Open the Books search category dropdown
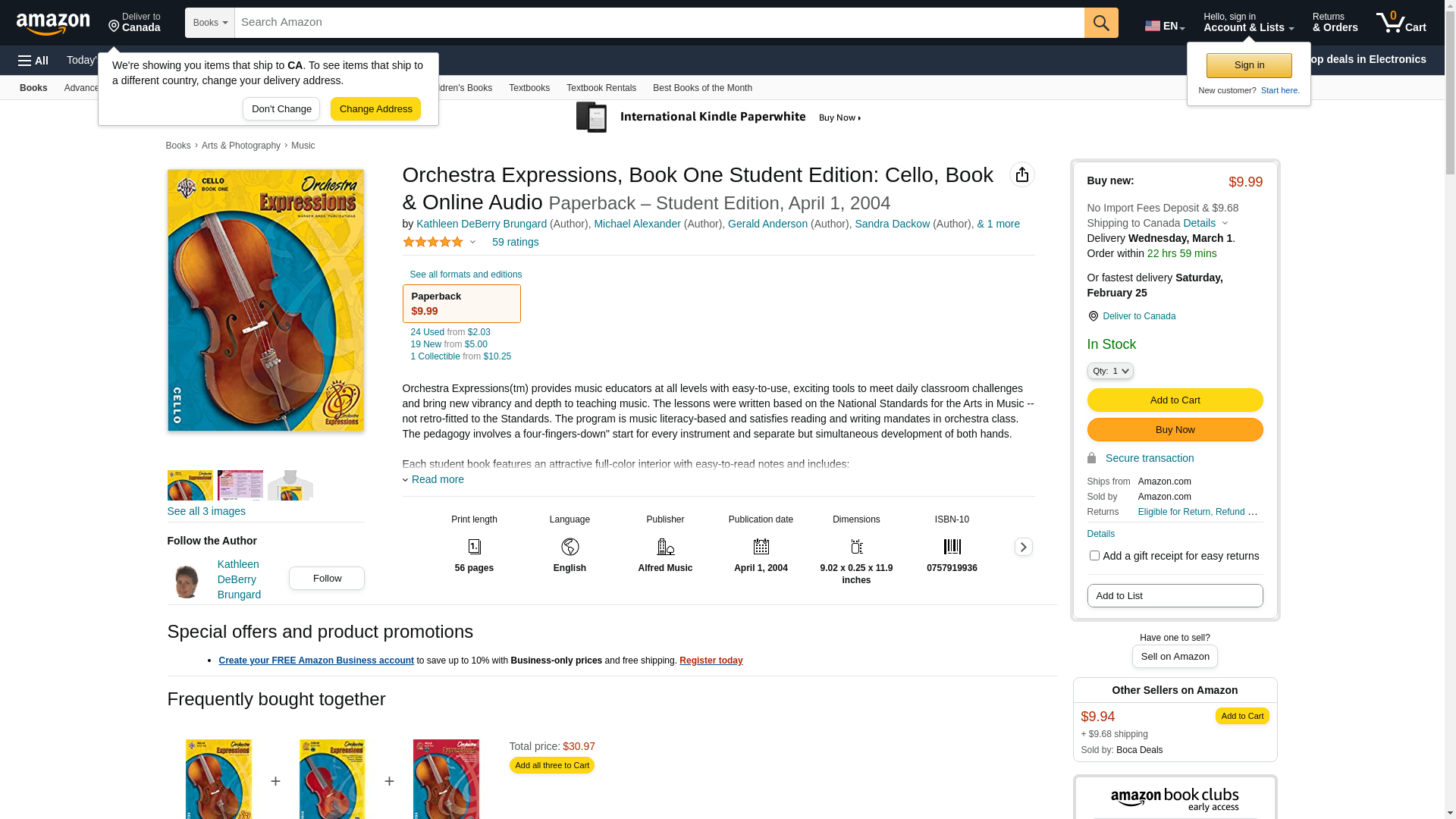This screenshot has height=819, width=1456. coord(210,23)
